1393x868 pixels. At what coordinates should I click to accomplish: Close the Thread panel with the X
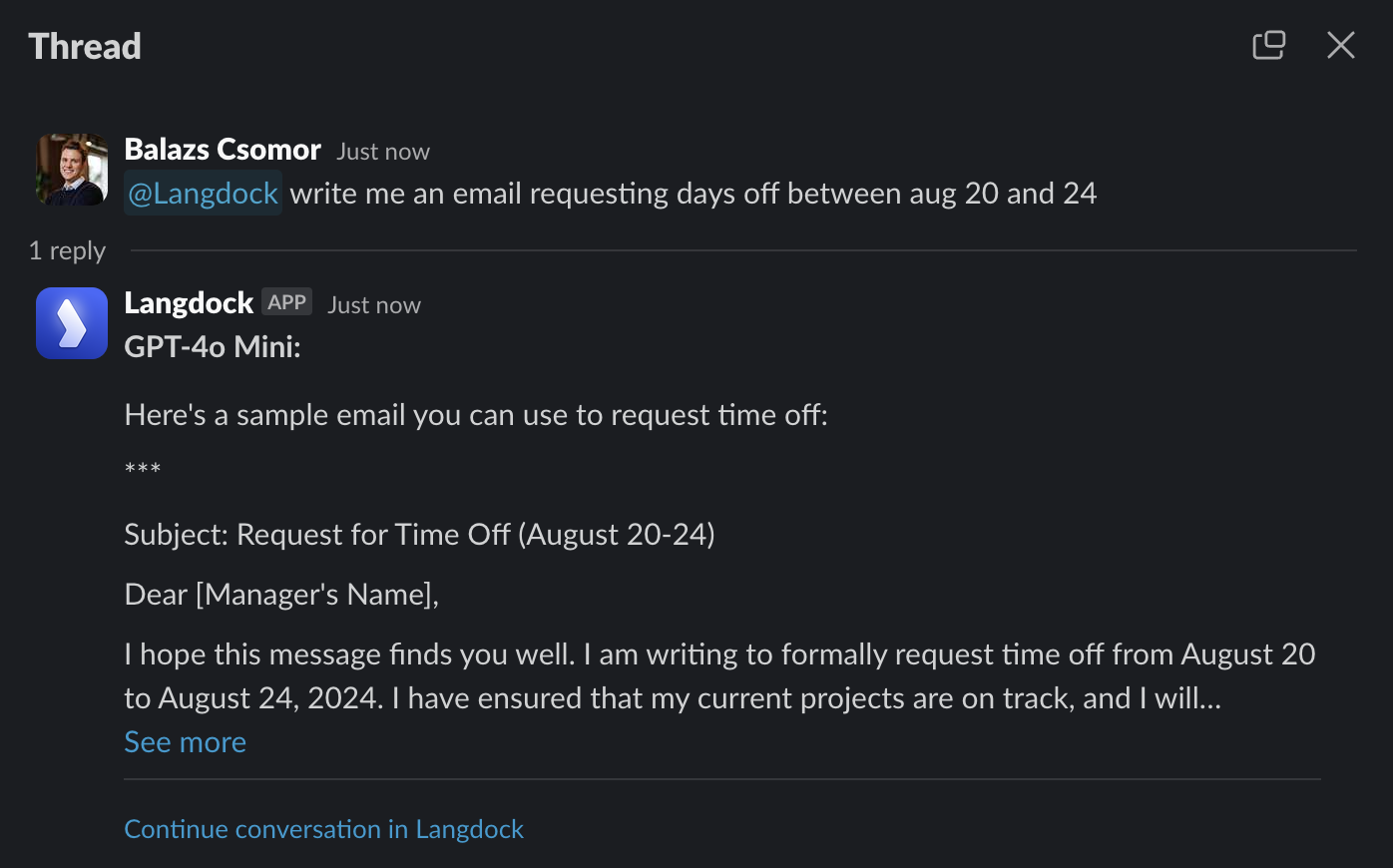coord(1340,45)
